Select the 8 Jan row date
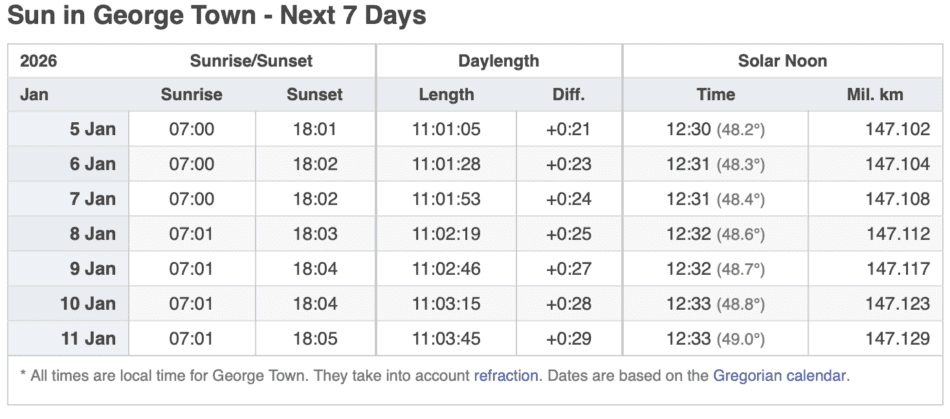 coord(93,234)
